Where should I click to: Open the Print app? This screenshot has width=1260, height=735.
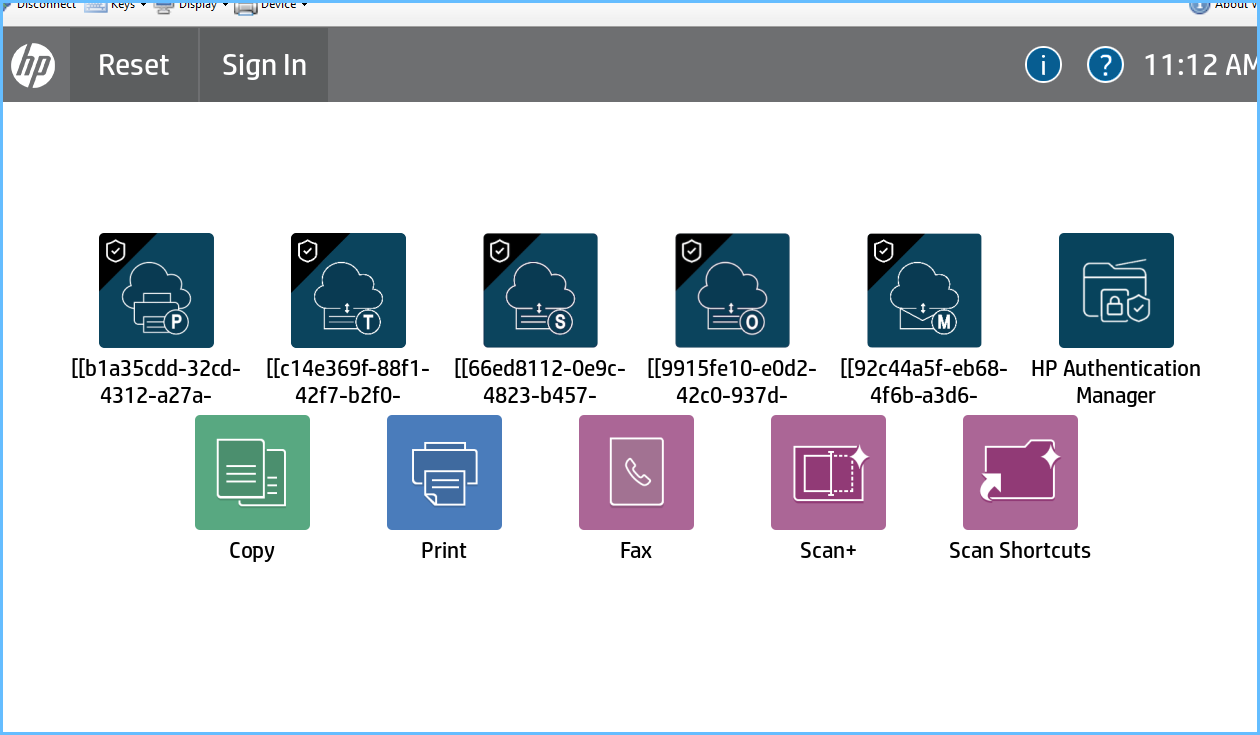pyautogui.click(x=444, y=472)
